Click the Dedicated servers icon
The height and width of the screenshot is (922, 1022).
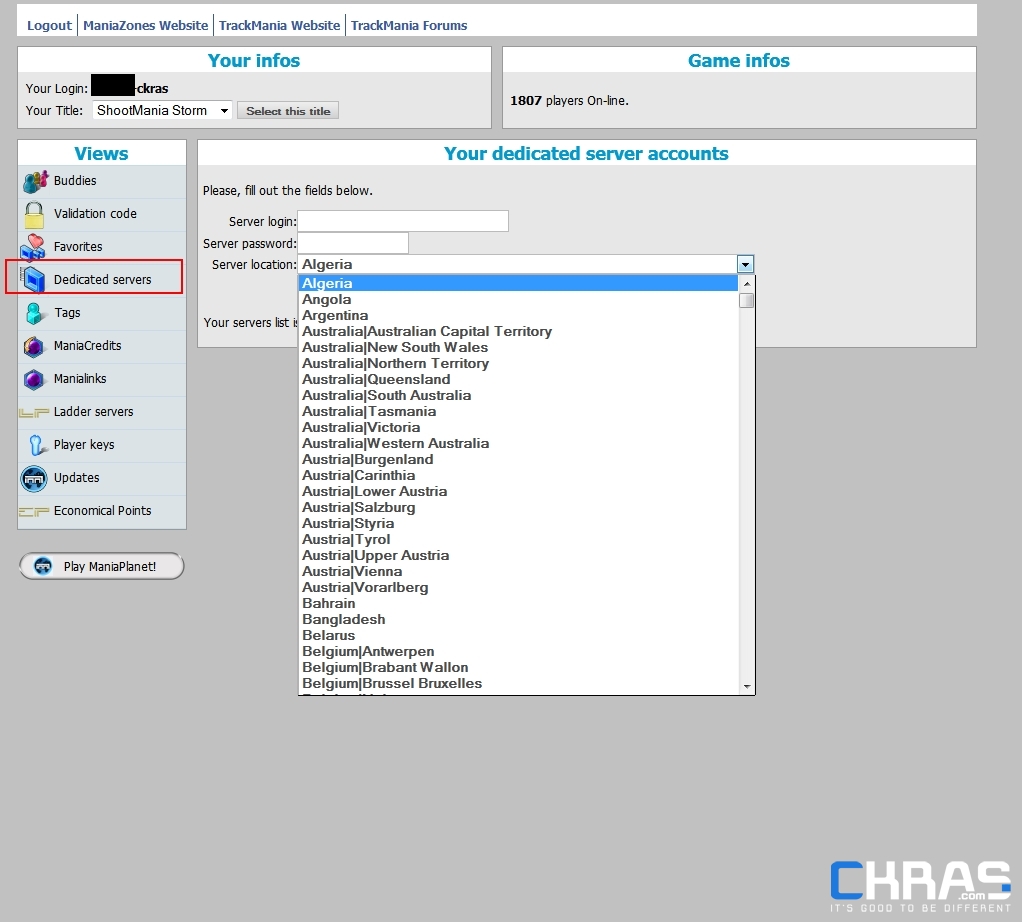click(33, 280)
